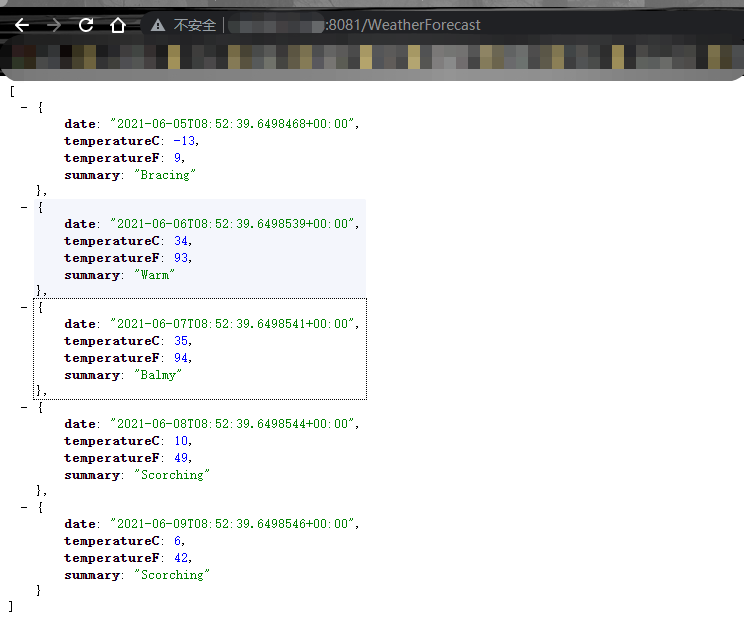The height and width of the screenshot is (635, 744).
Task: Collapse the last object dated 2021-06-09
Action: 24,507
